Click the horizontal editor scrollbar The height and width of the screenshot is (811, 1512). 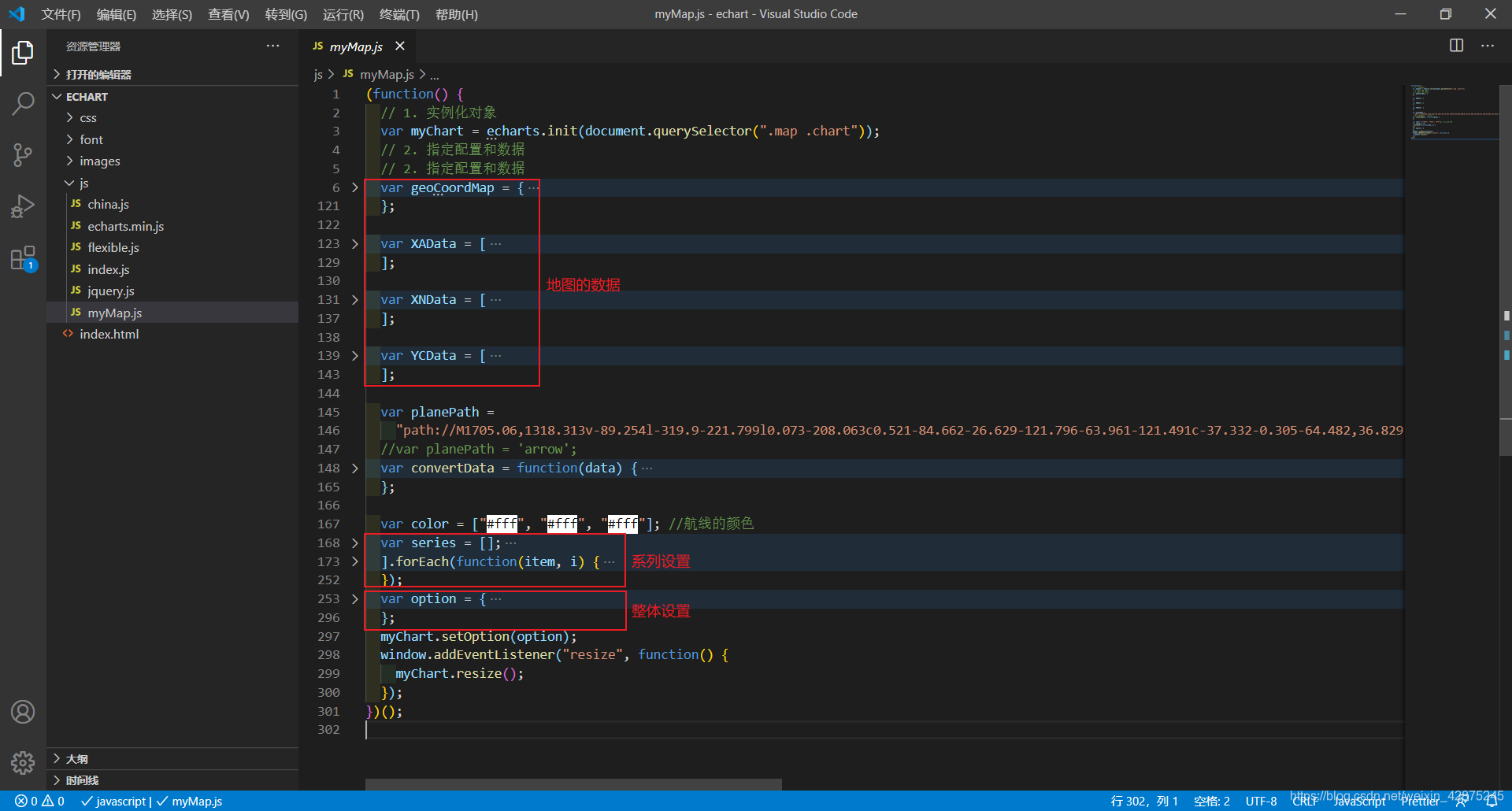[573, 784]
